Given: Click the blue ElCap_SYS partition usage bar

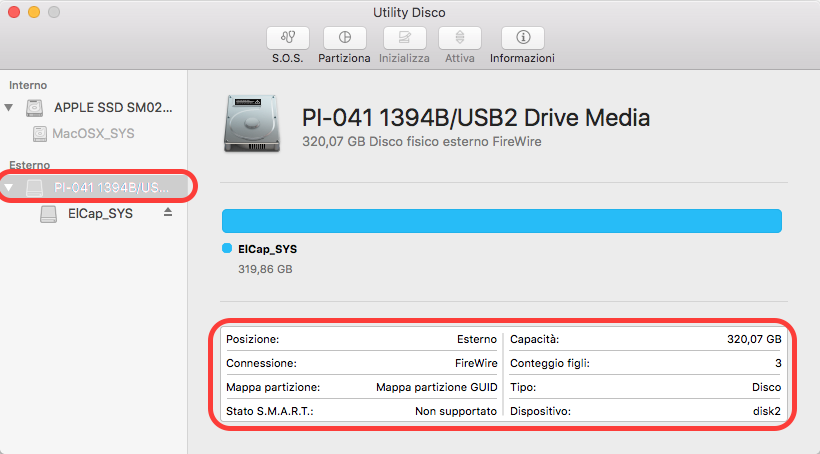Looking at the screenshot, I should coord(502,221).
